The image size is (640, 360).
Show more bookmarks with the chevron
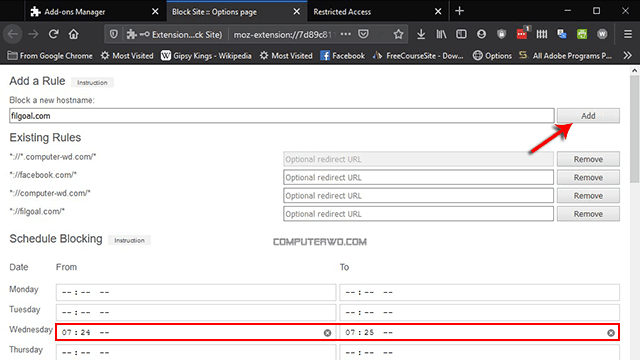[x=627, y=56]
